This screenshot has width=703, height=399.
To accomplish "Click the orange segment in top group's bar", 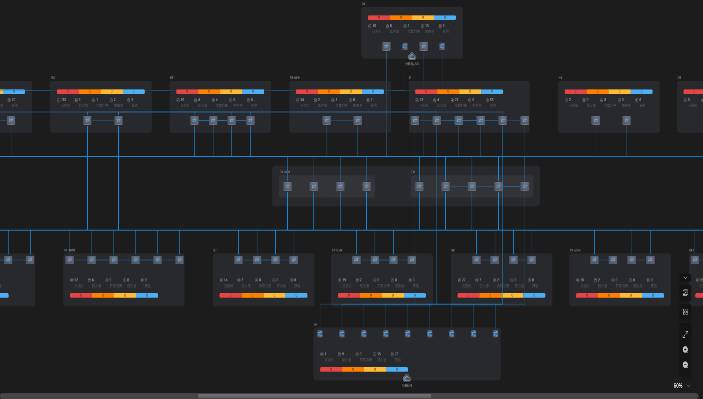I will (401, 17).
